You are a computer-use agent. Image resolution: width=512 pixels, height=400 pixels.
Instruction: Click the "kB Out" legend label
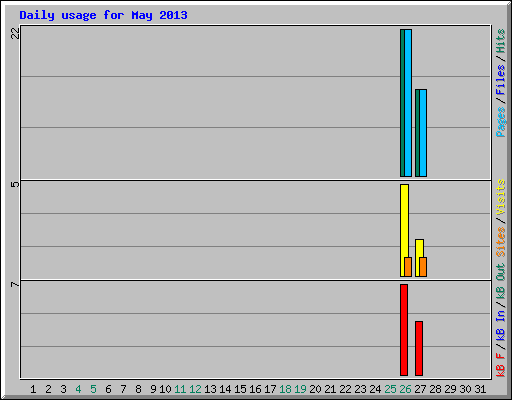pos(501,282)
